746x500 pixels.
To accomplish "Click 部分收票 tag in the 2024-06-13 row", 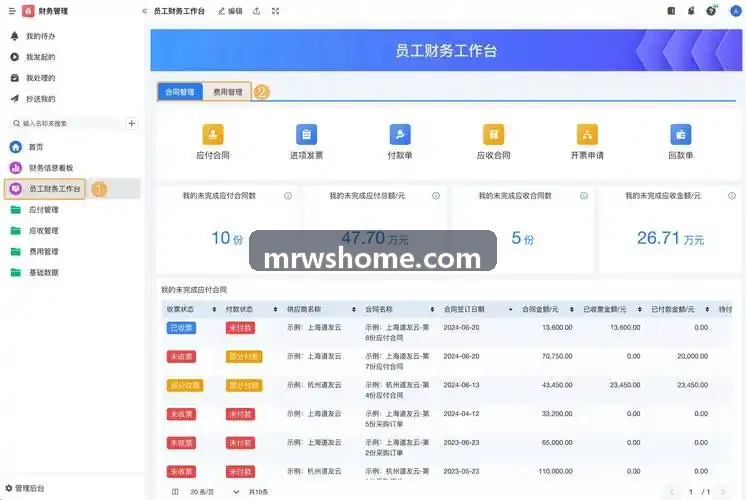I will tap(185, 385).
